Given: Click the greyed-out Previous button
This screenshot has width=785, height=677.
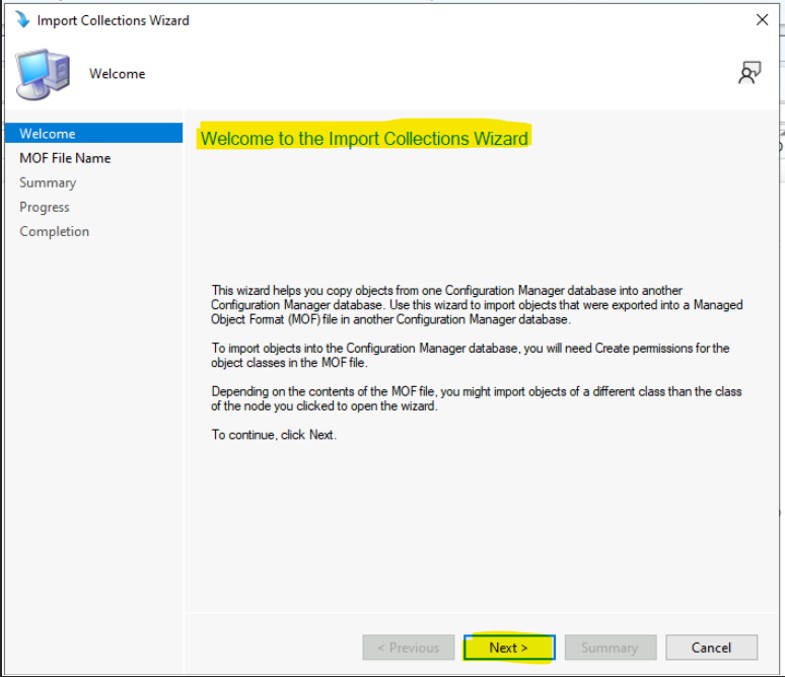Looking at the screenshot, I should [x=409, y=647].
